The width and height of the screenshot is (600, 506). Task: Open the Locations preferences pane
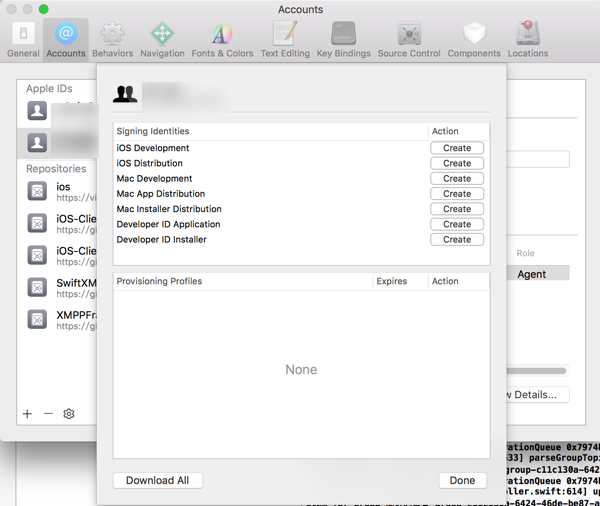528,40
